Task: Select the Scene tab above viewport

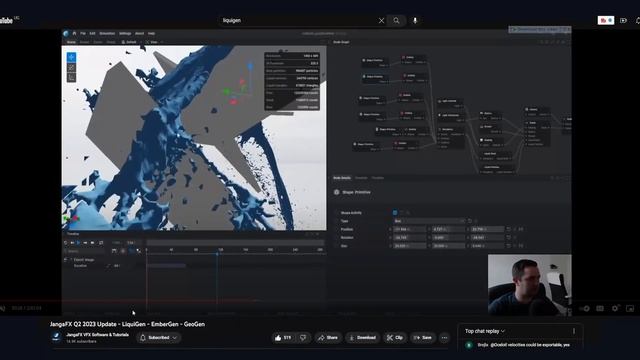Action: coord(71,42)
